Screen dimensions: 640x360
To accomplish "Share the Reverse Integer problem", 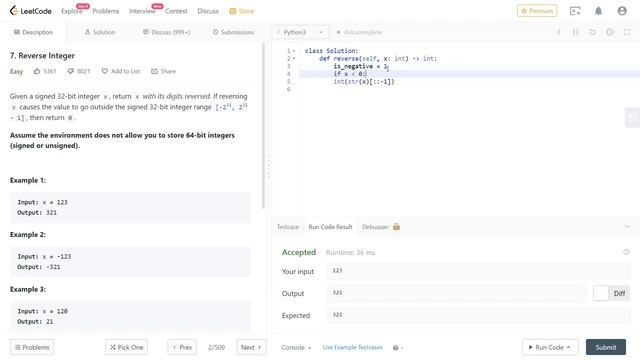I will 163,71.
